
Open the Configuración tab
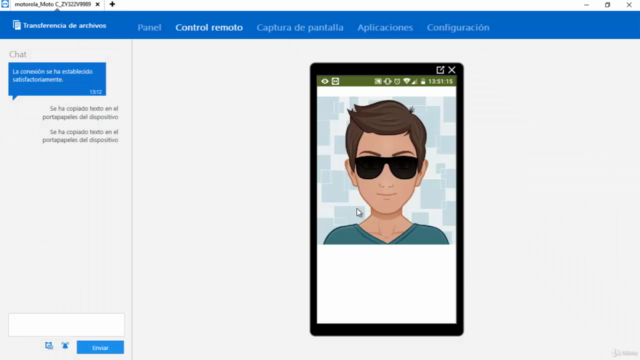458,27
